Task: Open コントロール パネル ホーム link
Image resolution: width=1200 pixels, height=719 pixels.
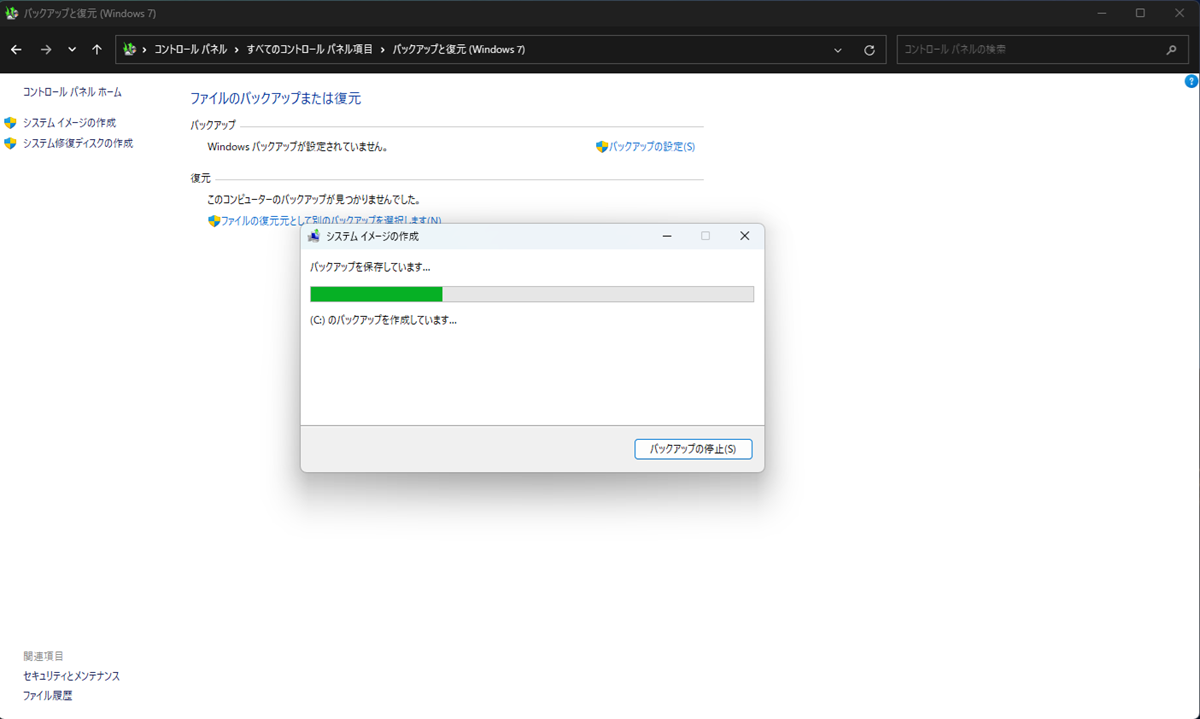Action: [x=72, y=92]
